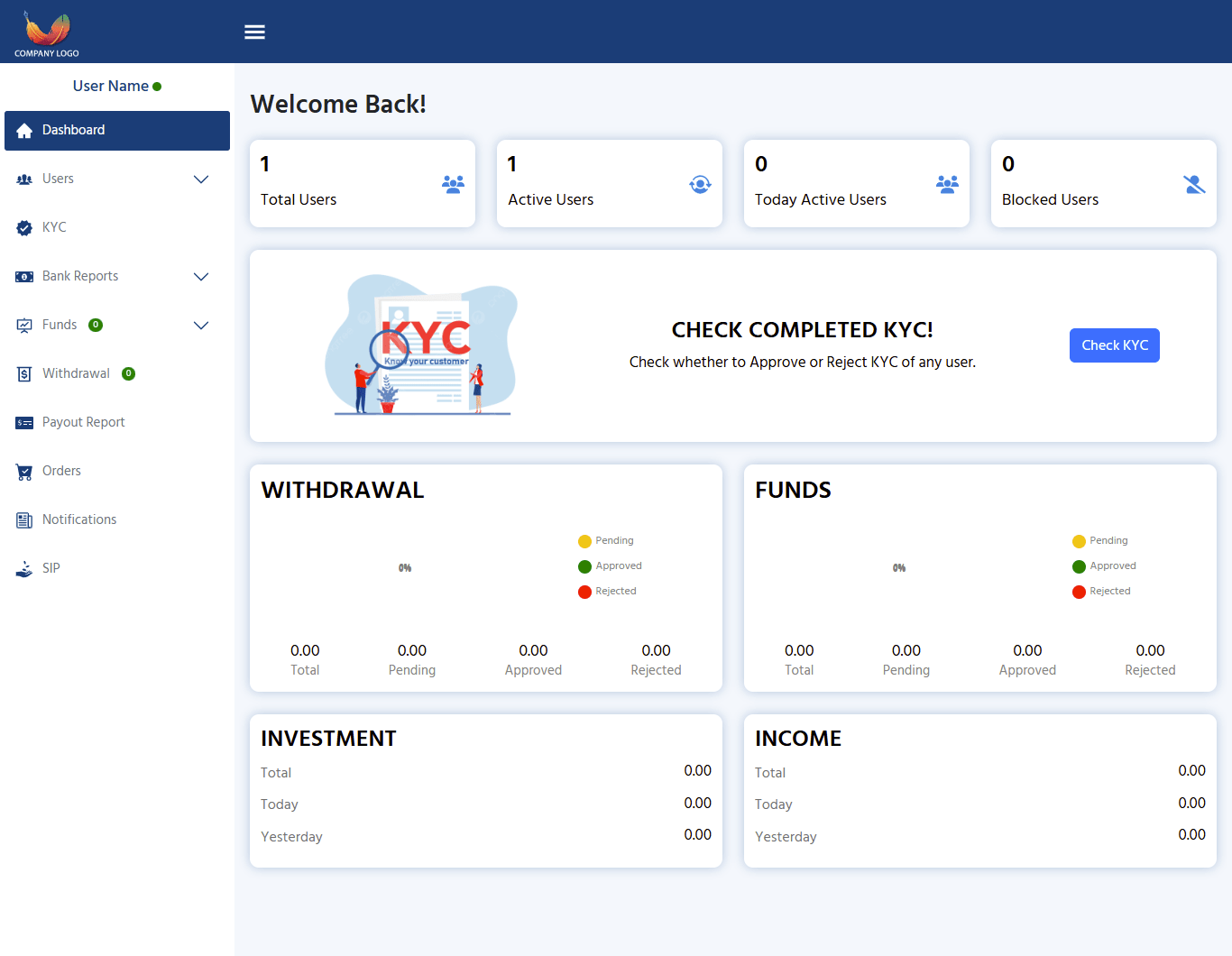1232x956 pixels.
Task: Open the Dashboard menu item
Action: pos(117,131)
